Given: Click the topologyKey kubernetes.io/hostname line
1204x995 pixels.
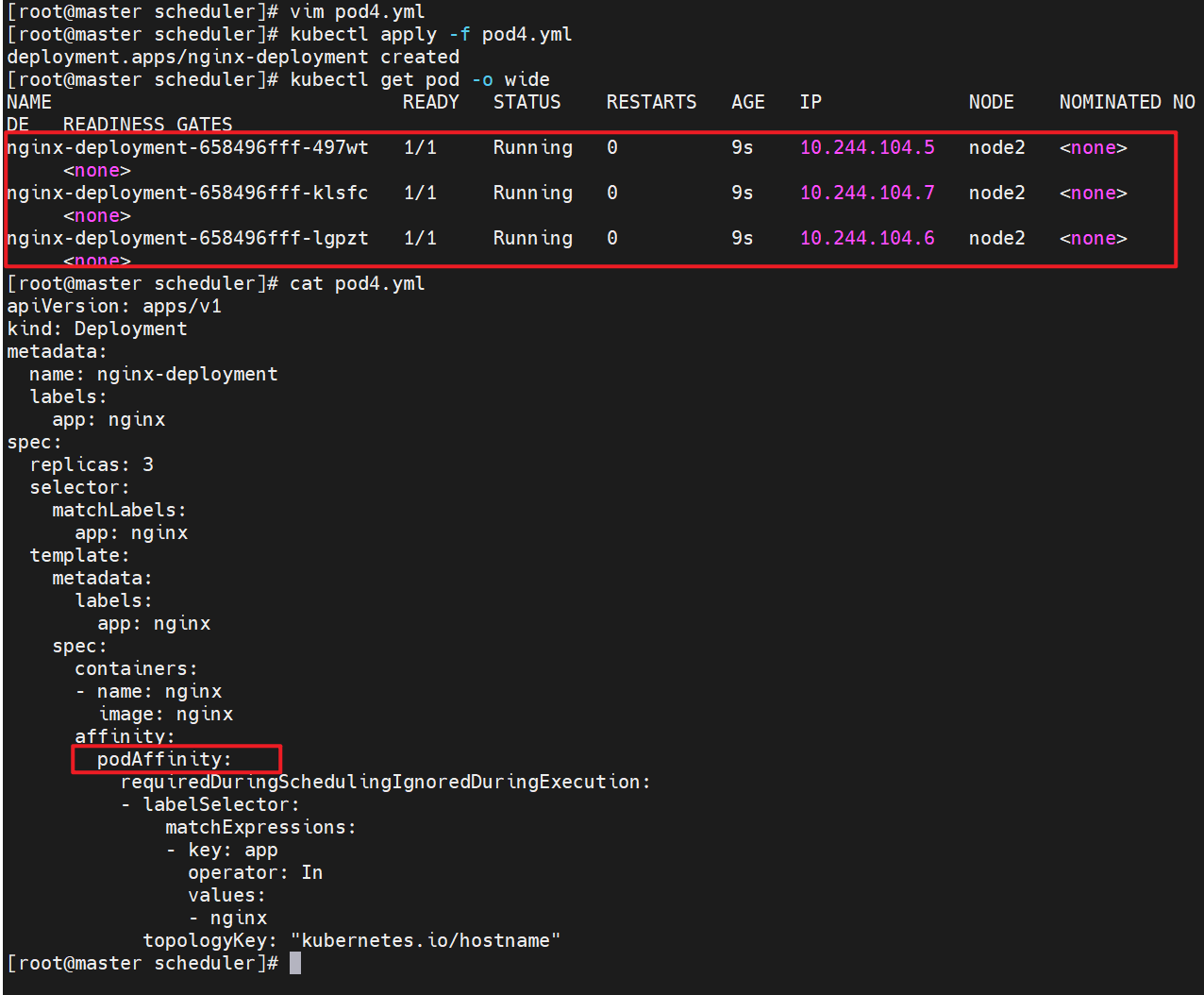Looking at the screenshot, I should (x=352, y=940).
